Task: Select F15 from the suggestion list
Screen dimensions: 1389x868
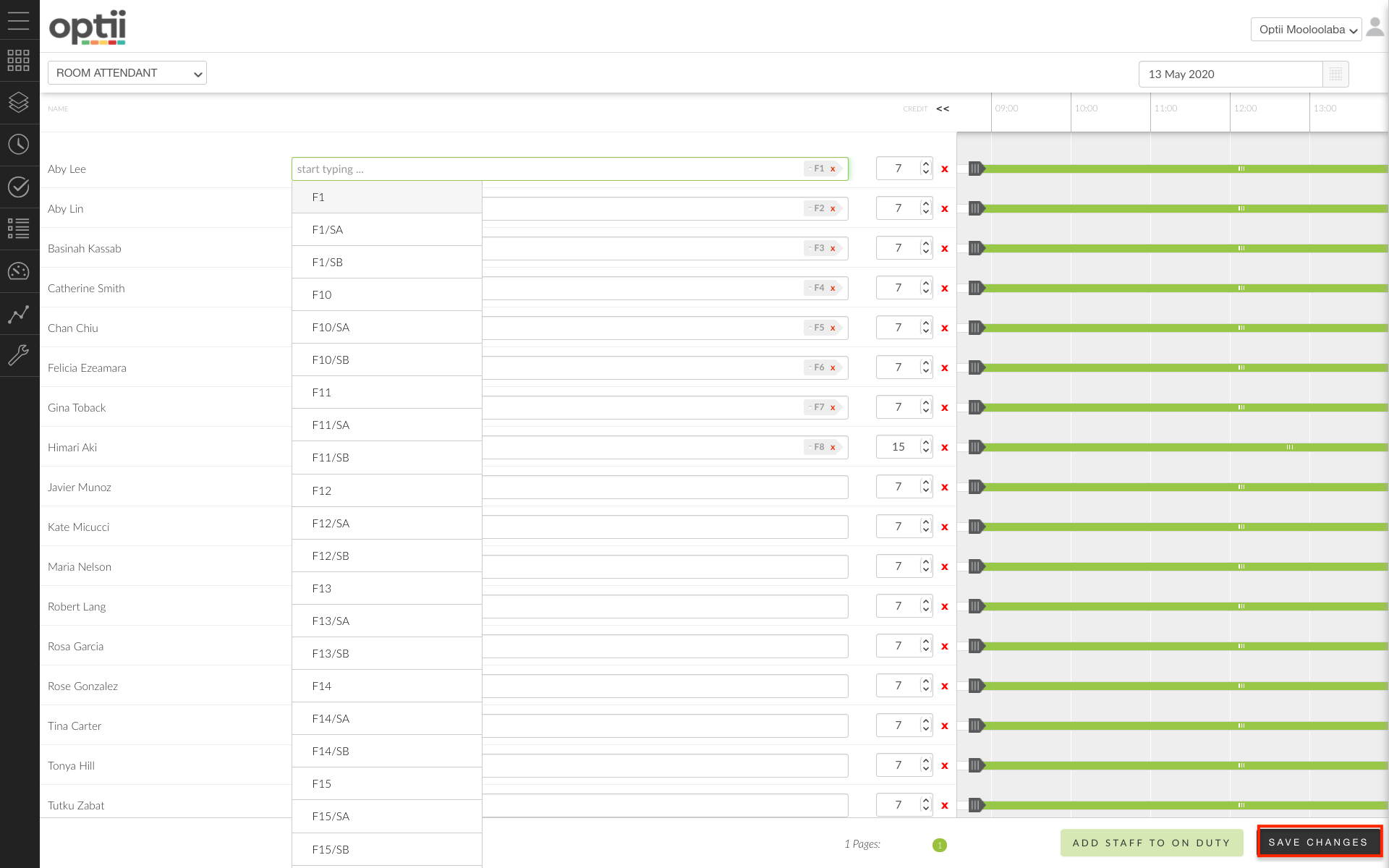Action: point(387,784)
